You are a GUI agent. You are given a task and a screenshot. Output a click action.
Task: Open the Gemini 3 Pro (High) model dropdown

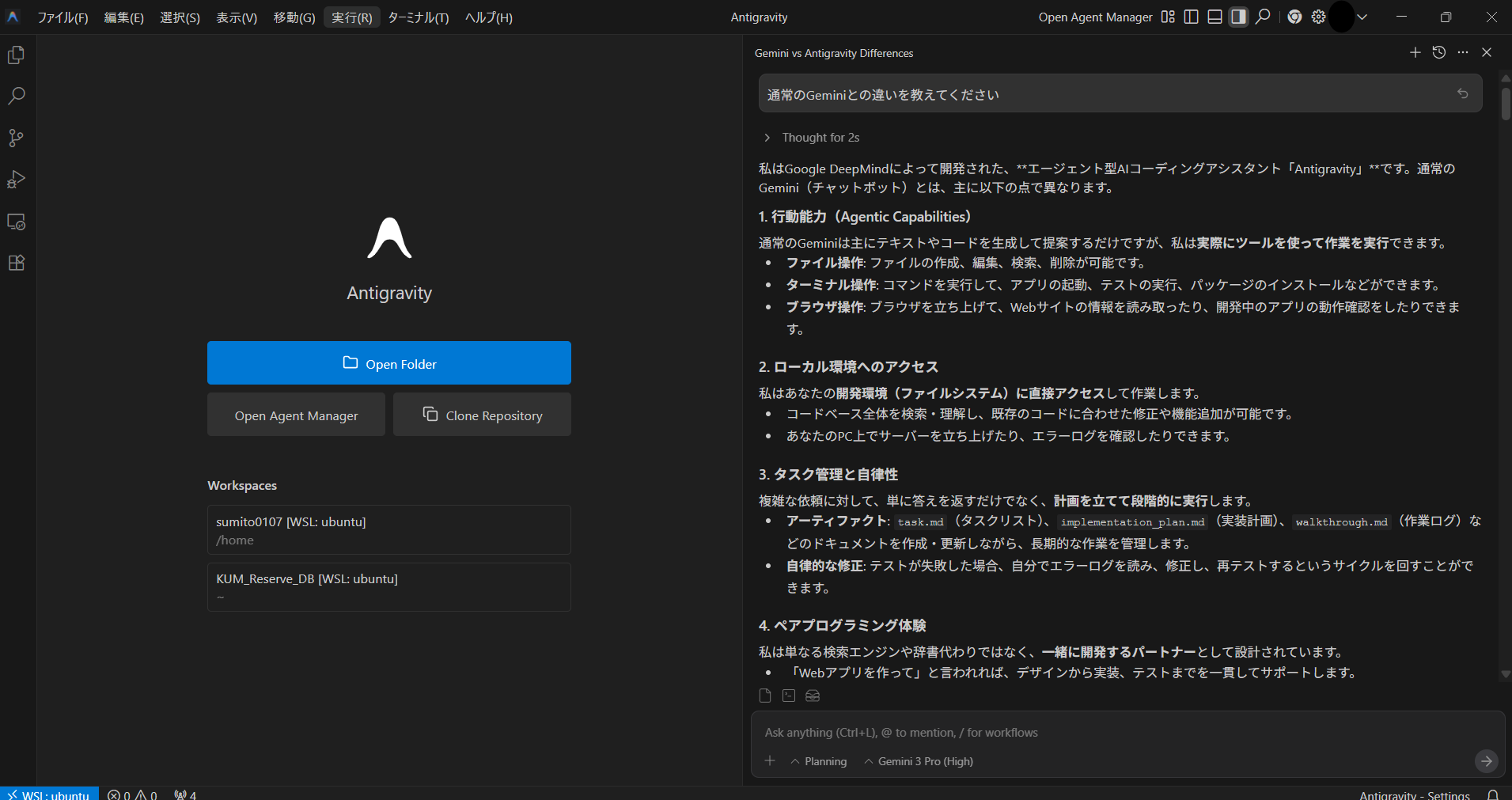coord(919,761)
